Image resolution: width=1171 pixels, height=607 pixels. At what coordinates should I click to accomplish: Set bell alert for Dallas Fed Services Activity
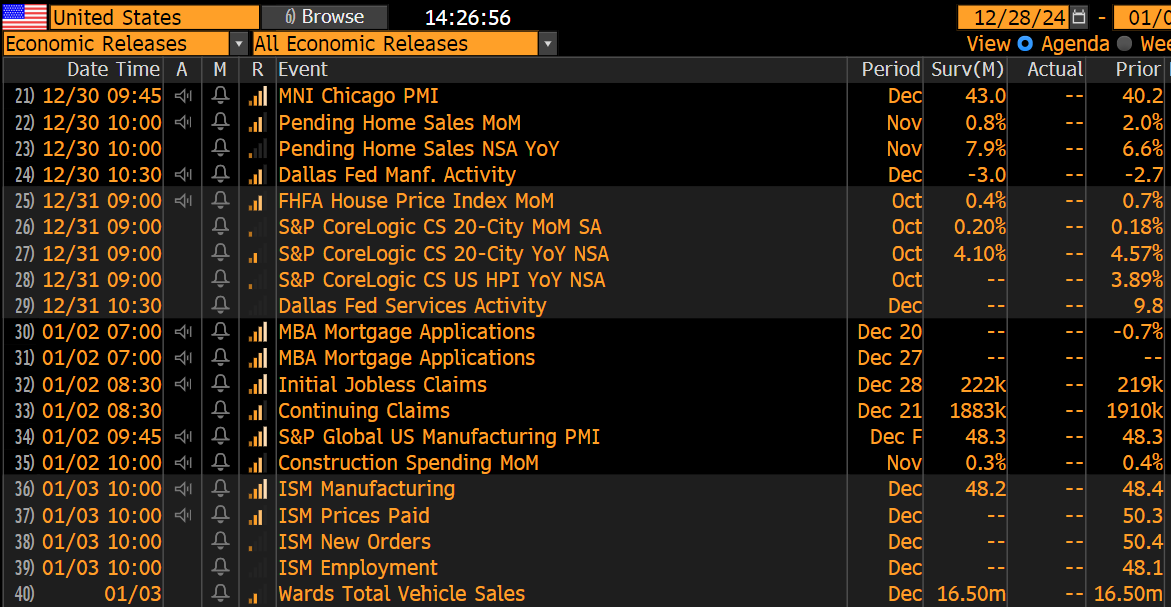pos(220,305)
